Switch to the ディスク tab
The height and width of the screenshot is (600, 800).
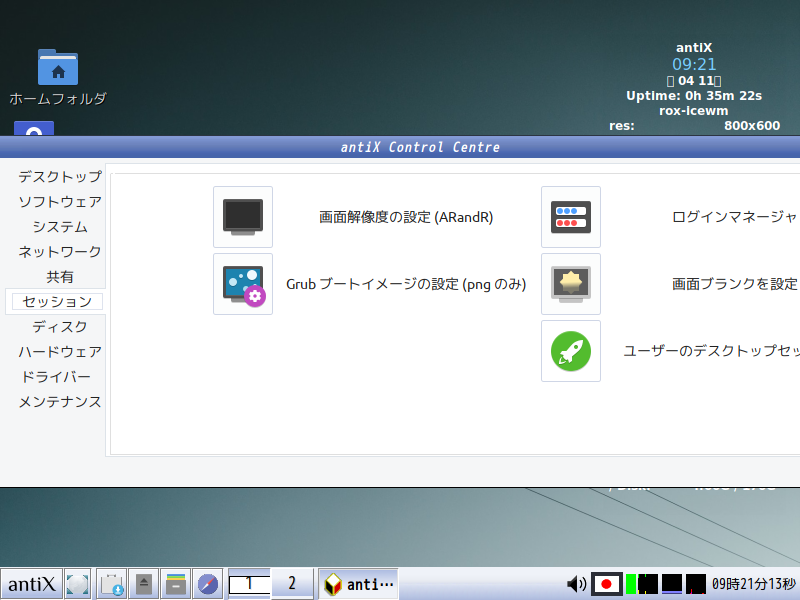(60, 327)
